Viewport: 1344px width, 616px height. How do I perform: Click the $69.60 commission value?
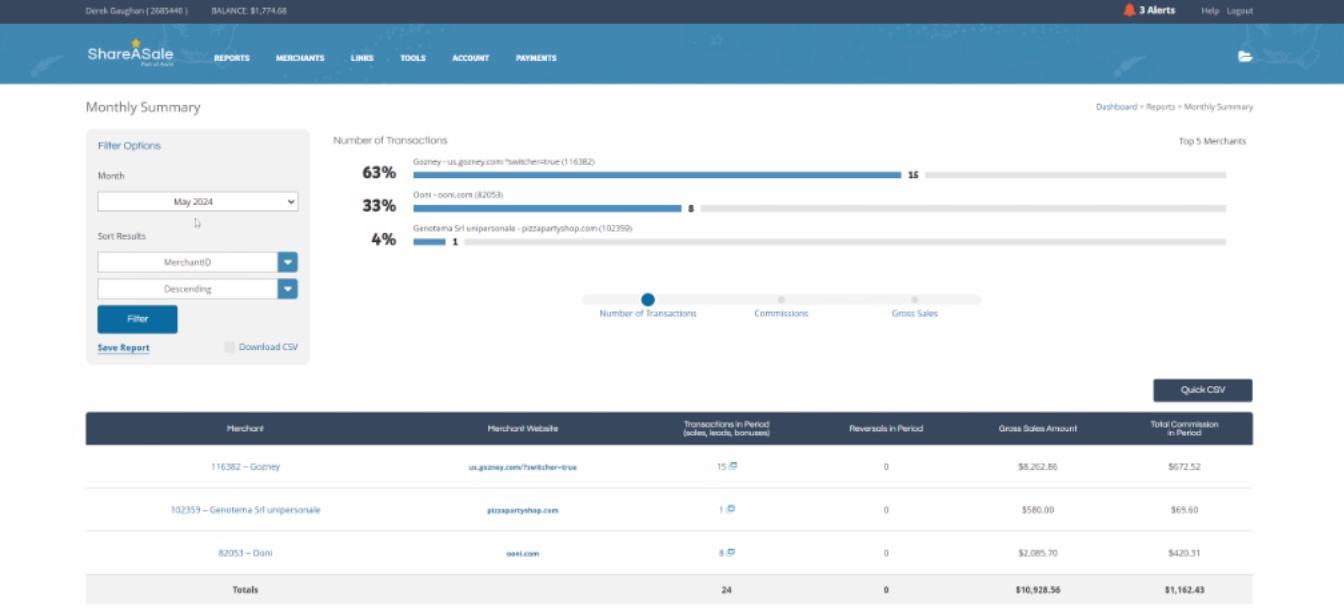(x=1184, y=510)
